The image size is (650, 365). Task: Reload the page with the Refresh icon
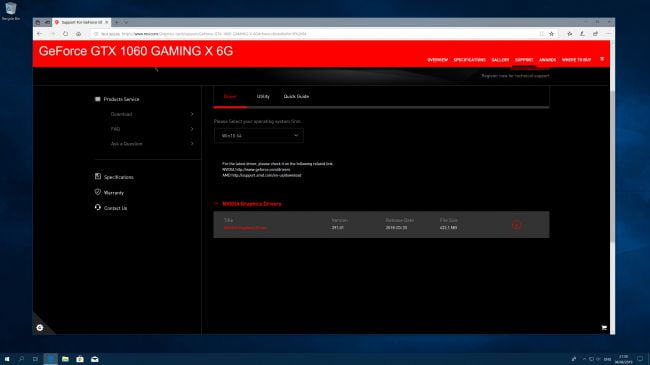click(65, 34)
